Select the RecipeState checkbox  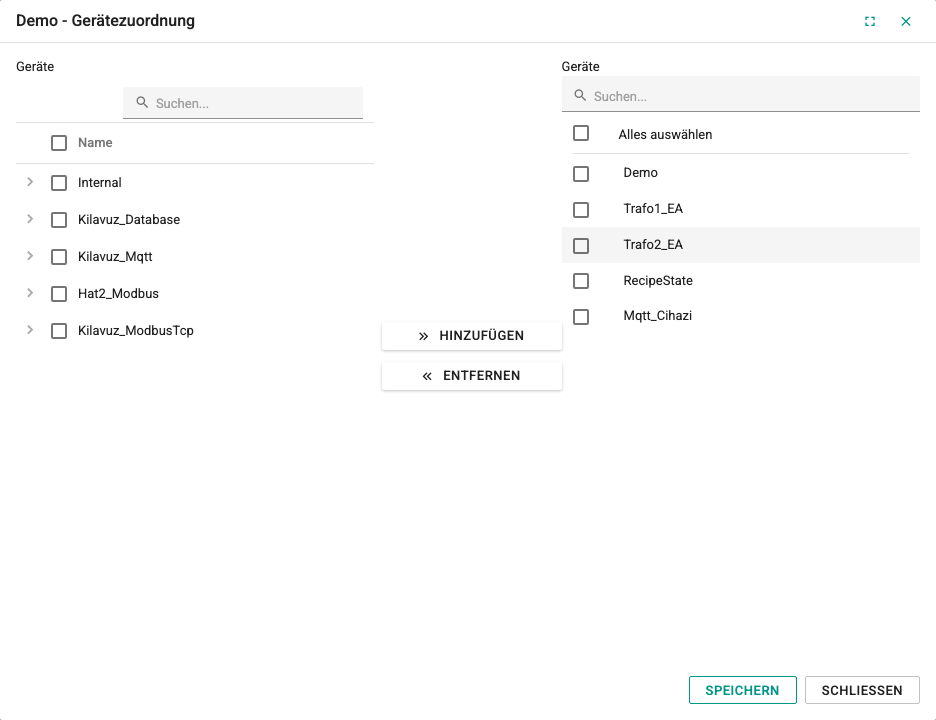click(x=581, y=281)
